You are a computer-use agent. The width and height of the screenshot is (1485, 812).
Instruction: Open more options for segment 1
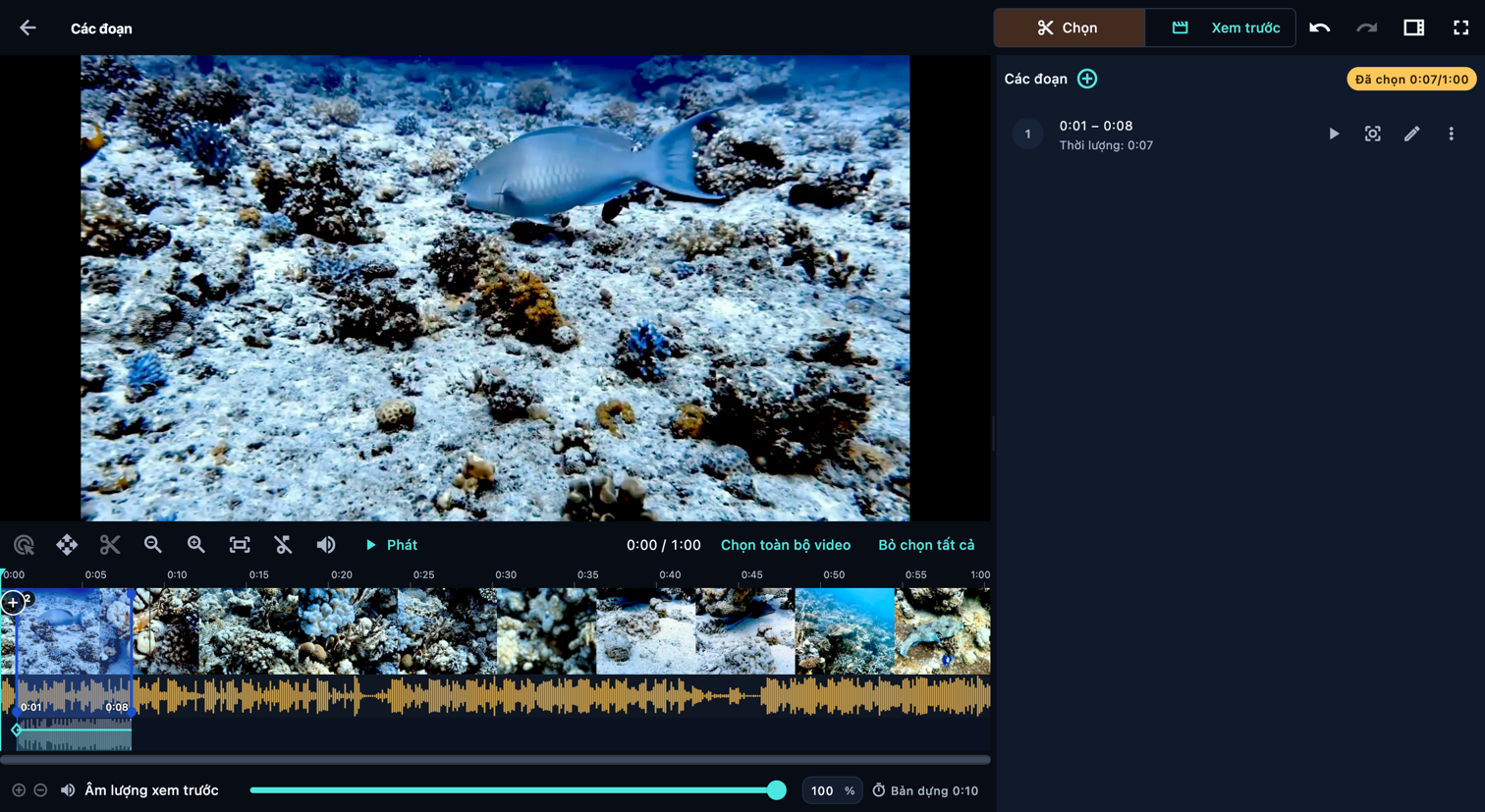pos(1451,134)
